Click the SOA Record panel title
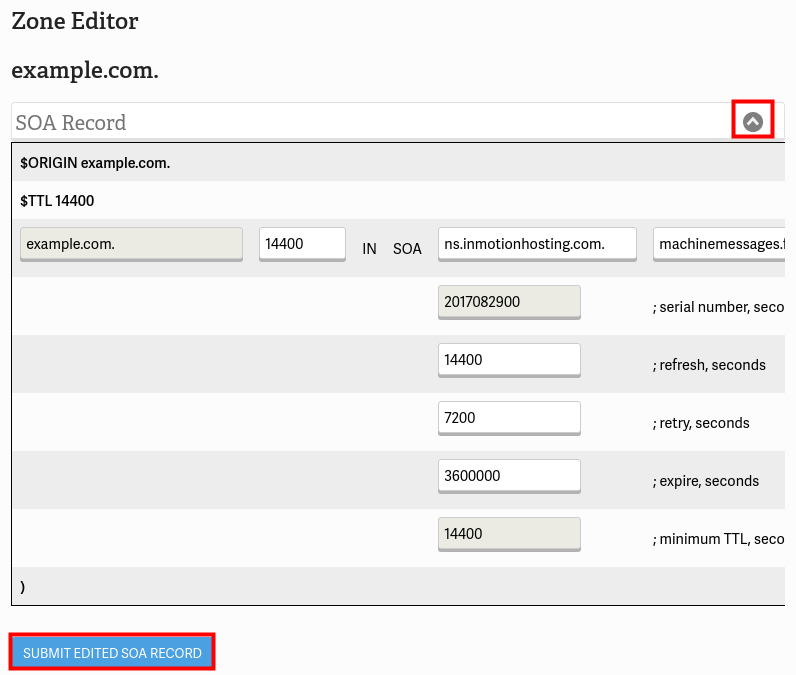796x675 pixels. click(x=71, y=123)
